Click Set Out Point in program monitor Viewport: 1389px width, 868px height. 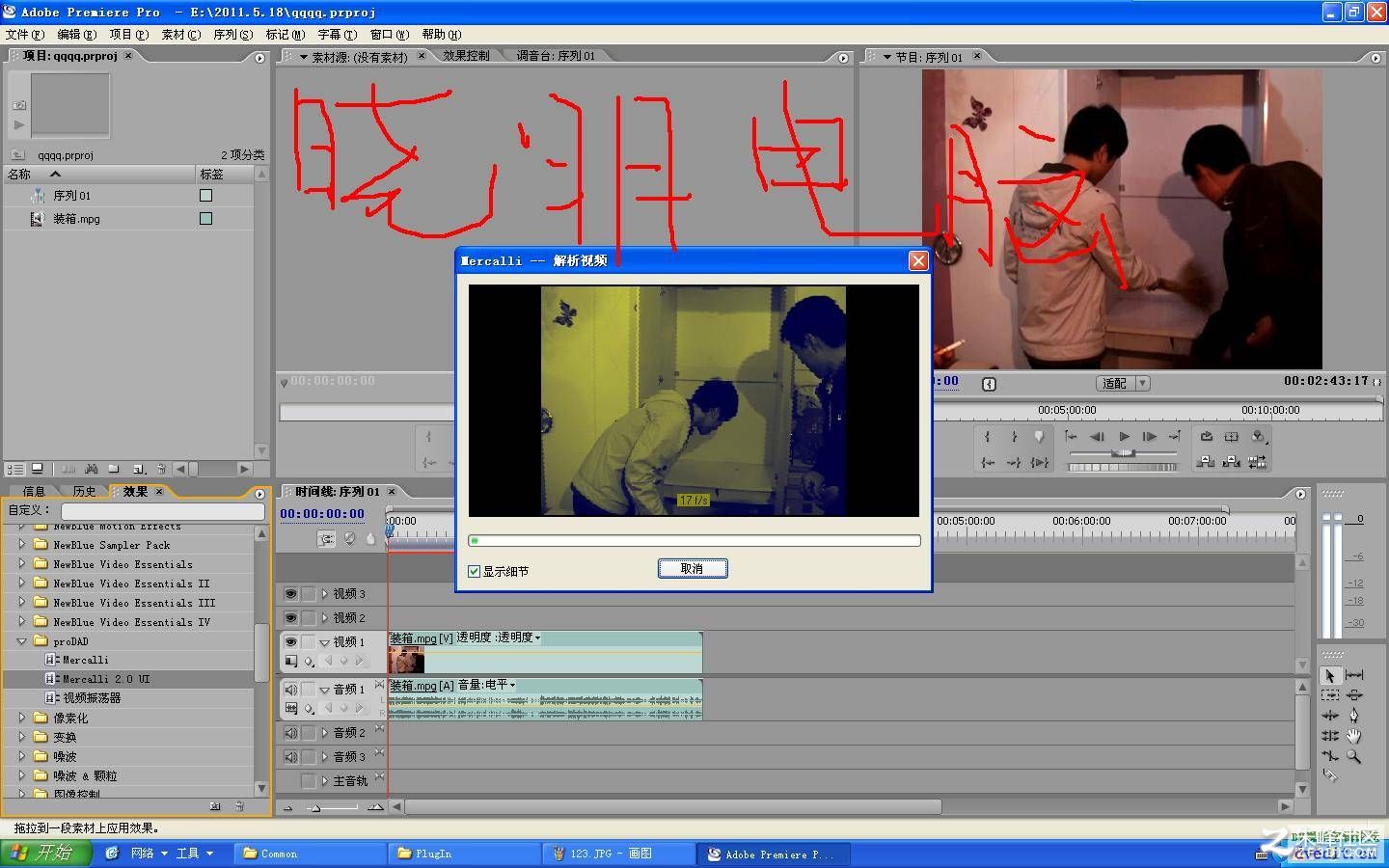[1014, 437]
